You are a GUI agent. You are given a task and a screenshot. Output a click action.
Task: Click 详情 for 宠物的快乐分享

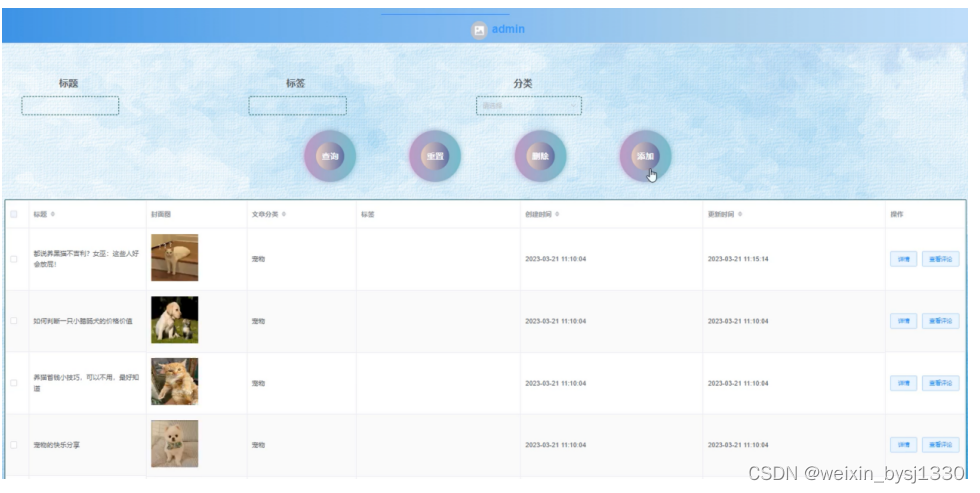pyautogui.click(x=903, y=445)
